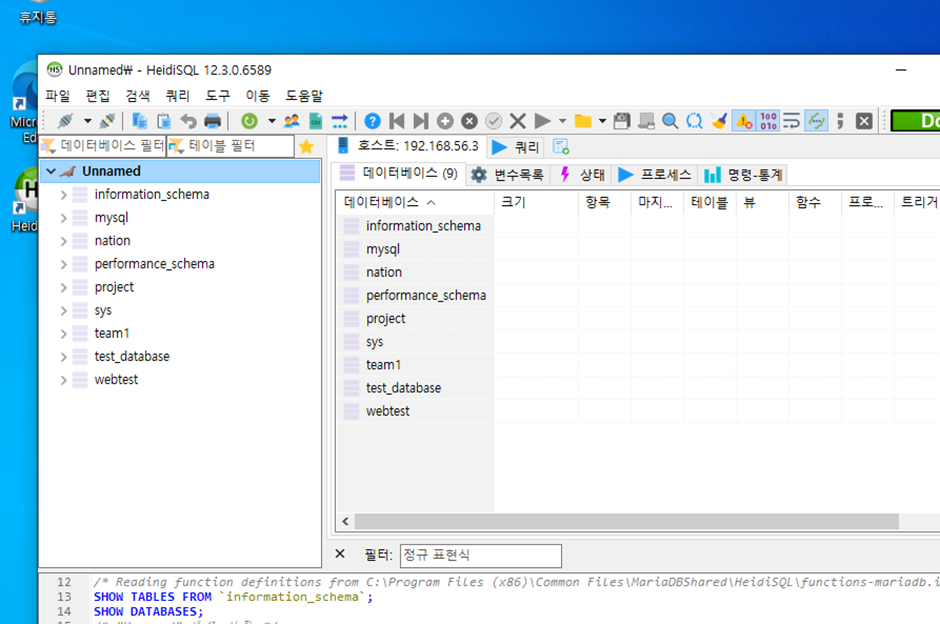Screen dimensions: 940x624
Task: Switch to the 변수목록 tab
Action: click(x=508, y=174)
